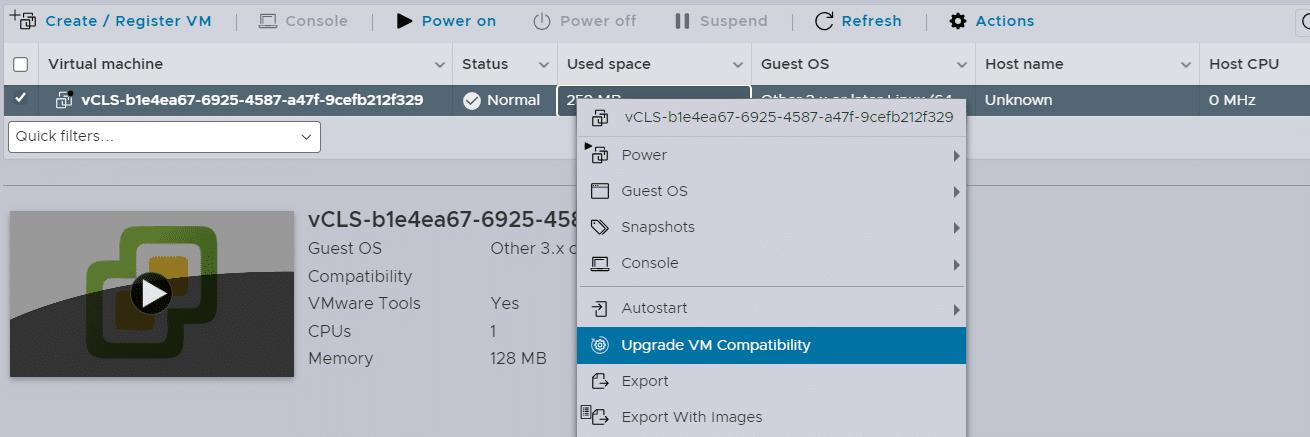Viewport: 1310px width, 437px height.
Task: Sort by the Host CPU column header
Action: point(1244,64)
